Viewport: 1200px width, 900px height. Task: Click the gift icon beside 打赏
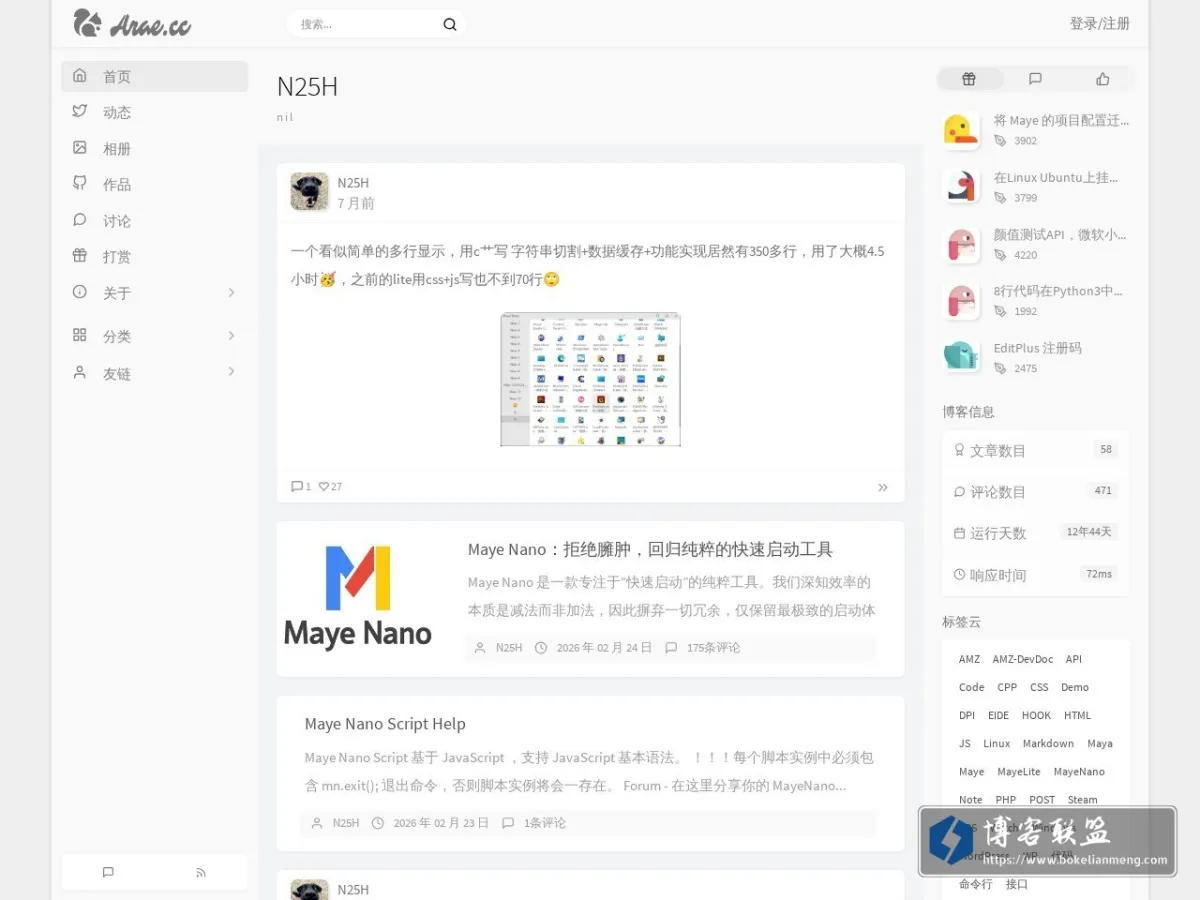point(80,255)
